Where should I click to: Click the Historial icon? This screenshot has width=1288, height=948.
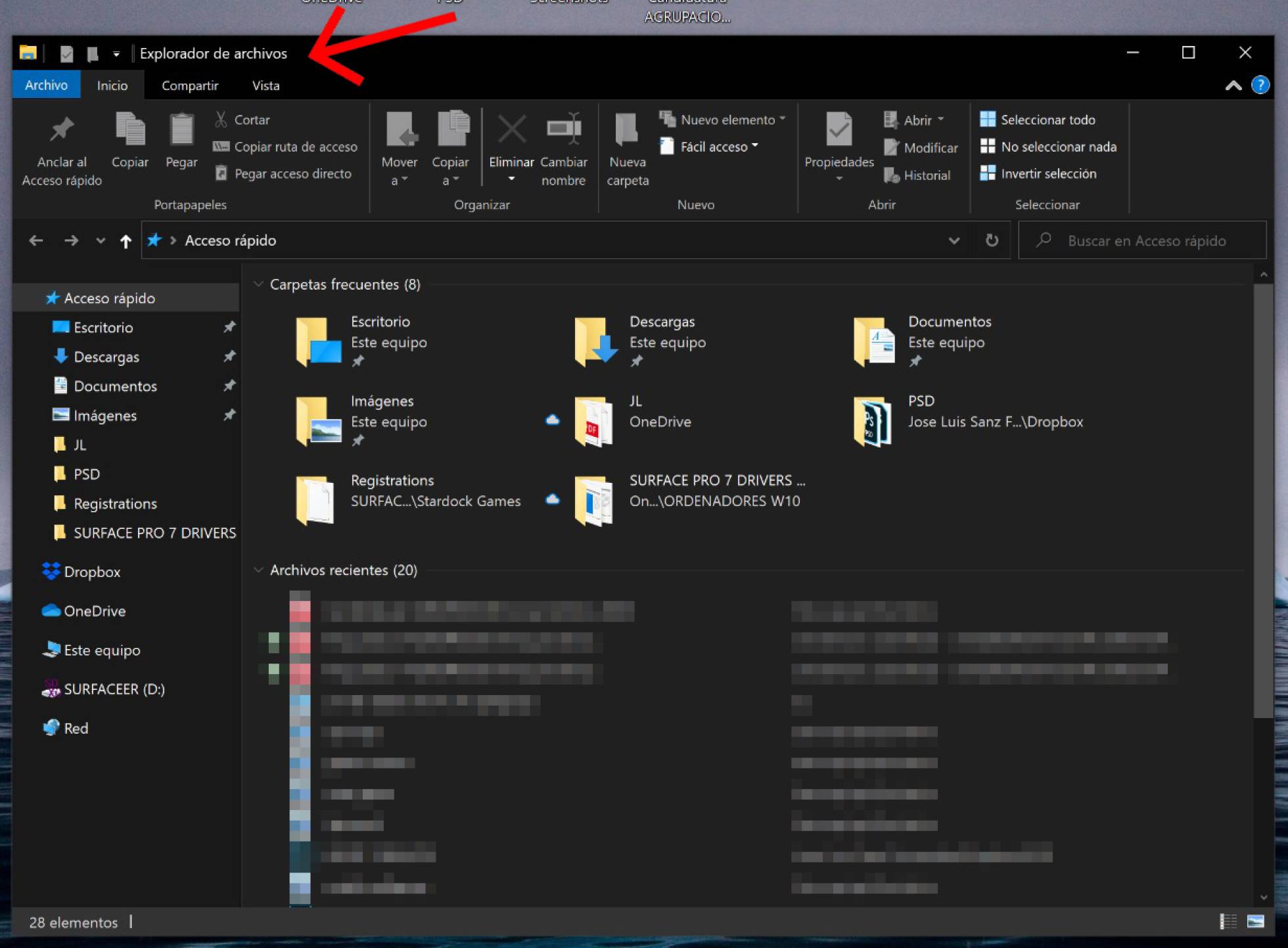[x=892, y=175]
